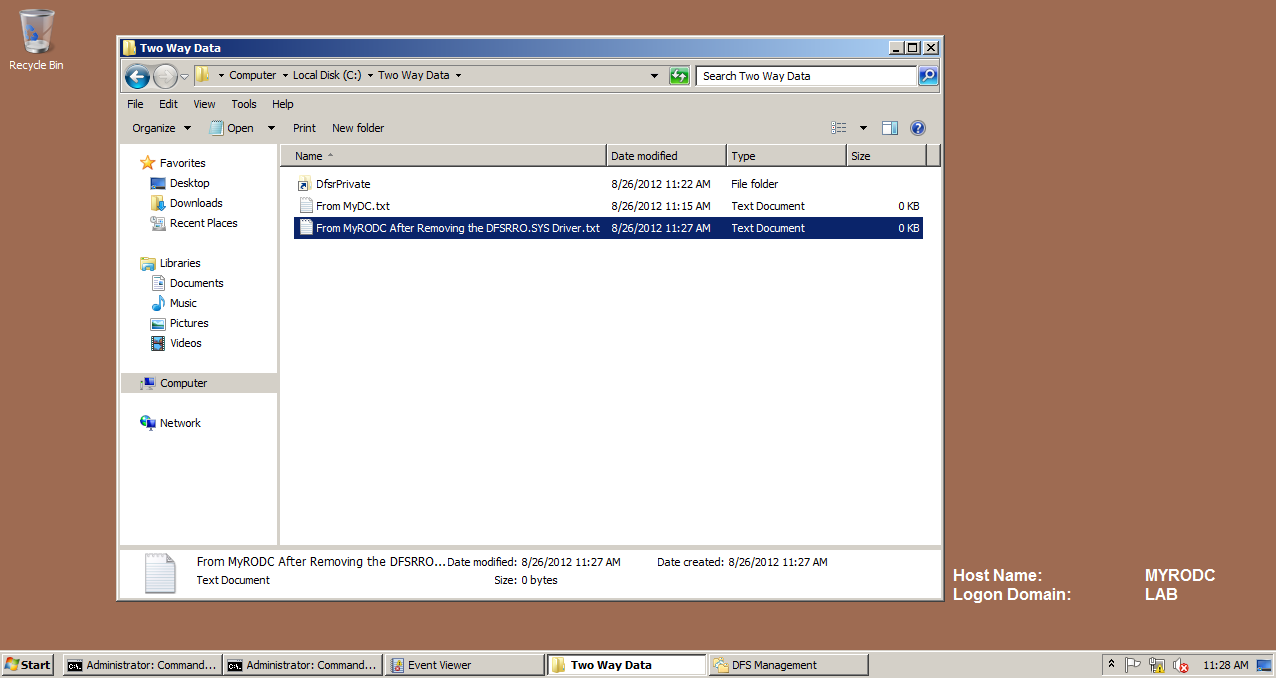Open the Recycle Bin desktop icon

pos(36,40)
